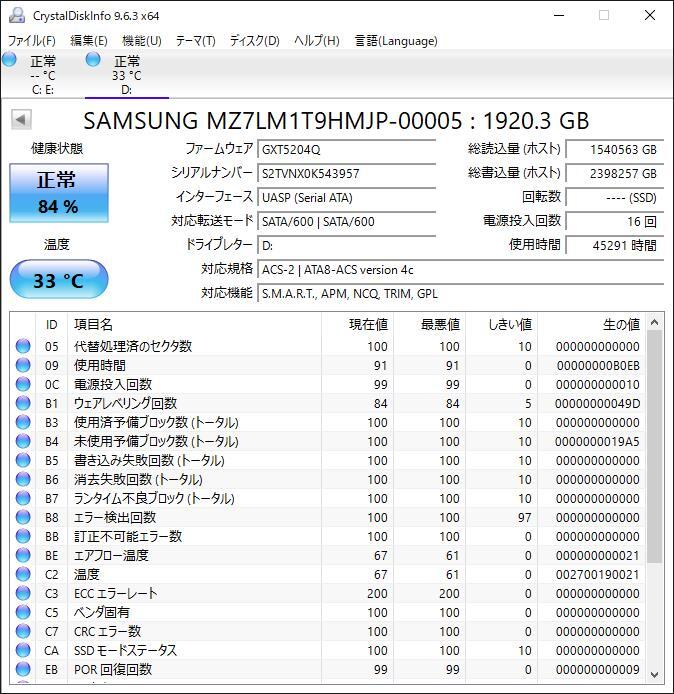Open the 編集(E) menu
This screenshot has width=674, height=694.
click(89, 41)
